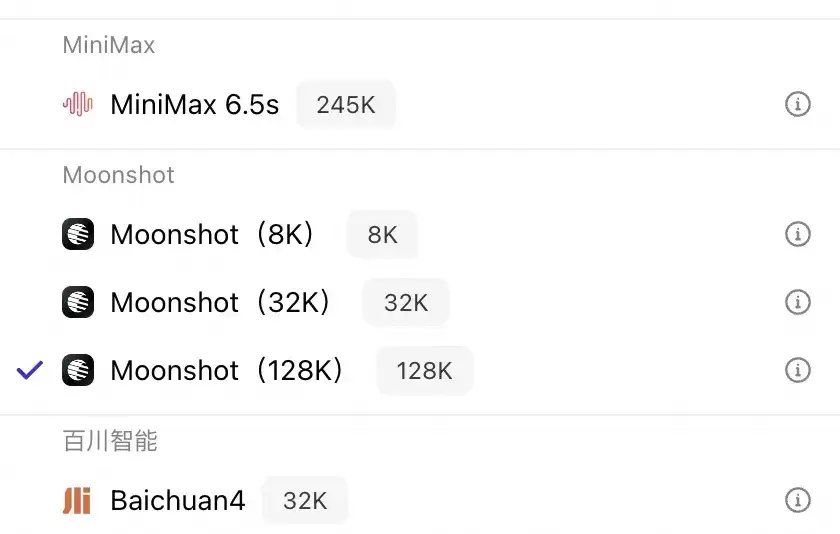Click the 128K context badge

(424, 371)
